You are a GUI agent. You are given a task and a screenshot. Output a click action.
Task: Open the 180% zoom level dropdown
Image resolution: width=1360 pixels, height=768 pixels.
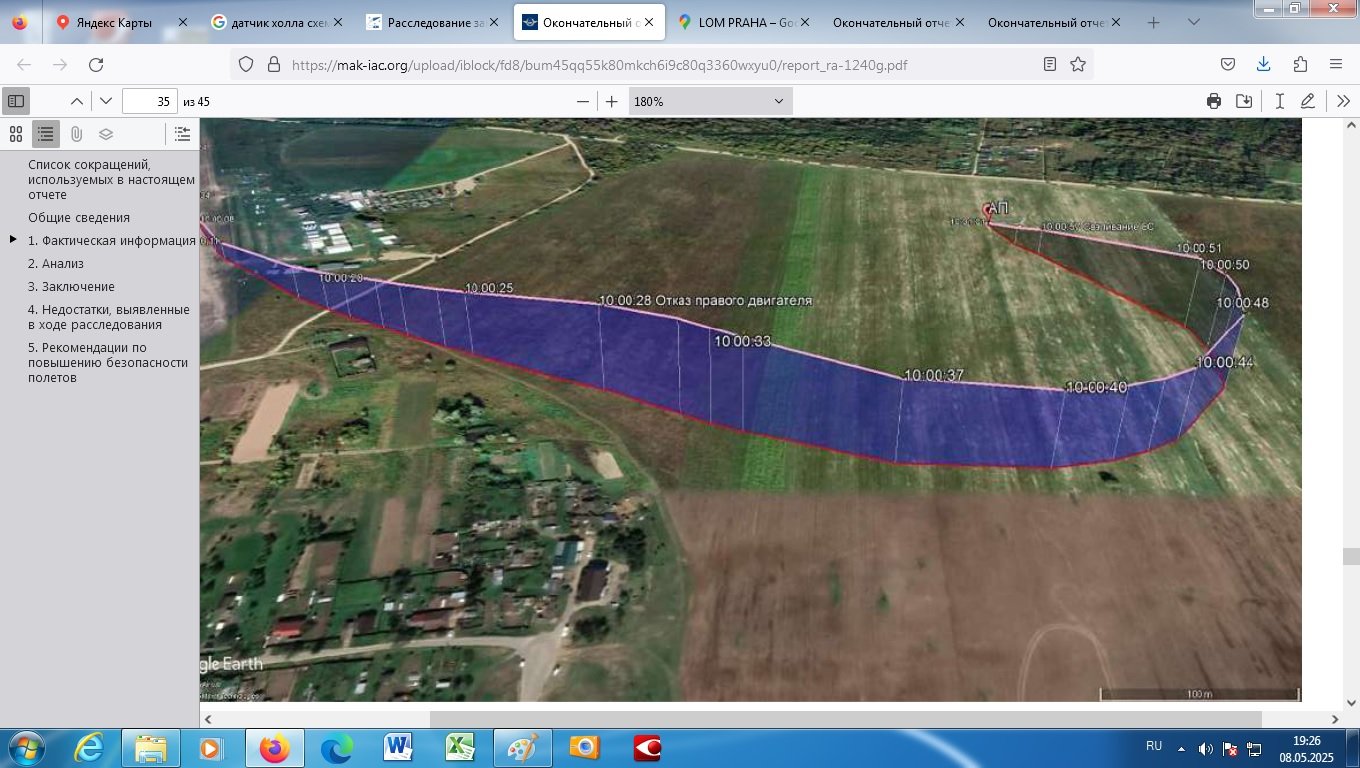click(710, 101)
